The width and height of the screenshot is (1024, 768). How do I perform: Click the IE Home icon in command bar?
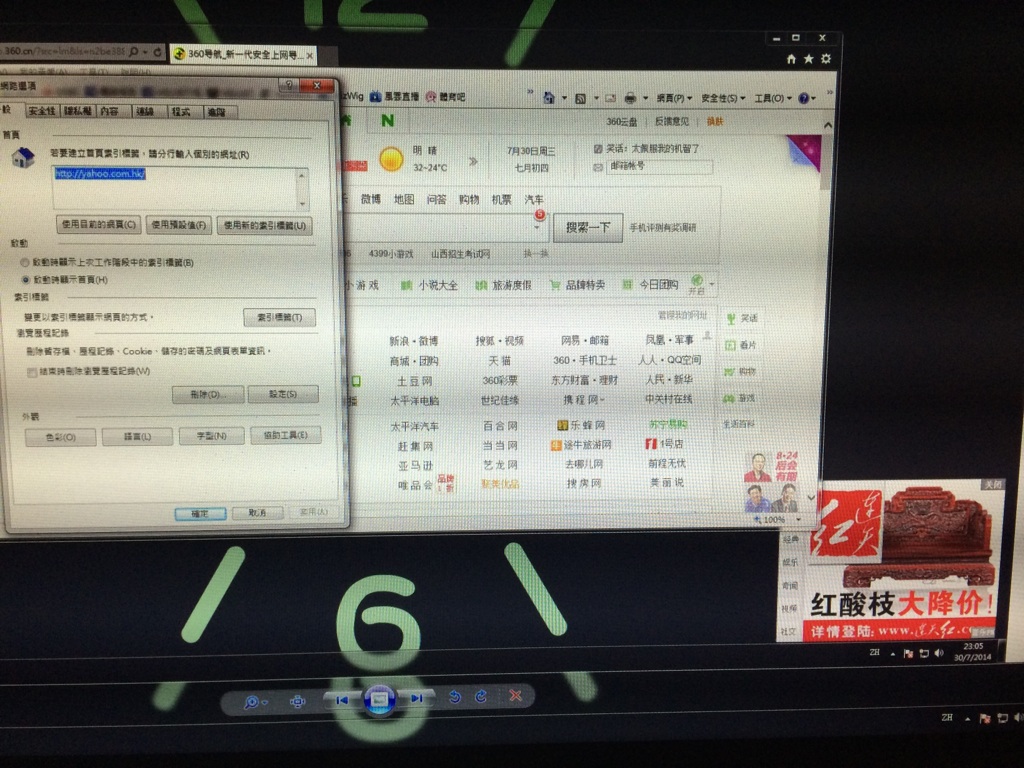(x=549, y=98)
